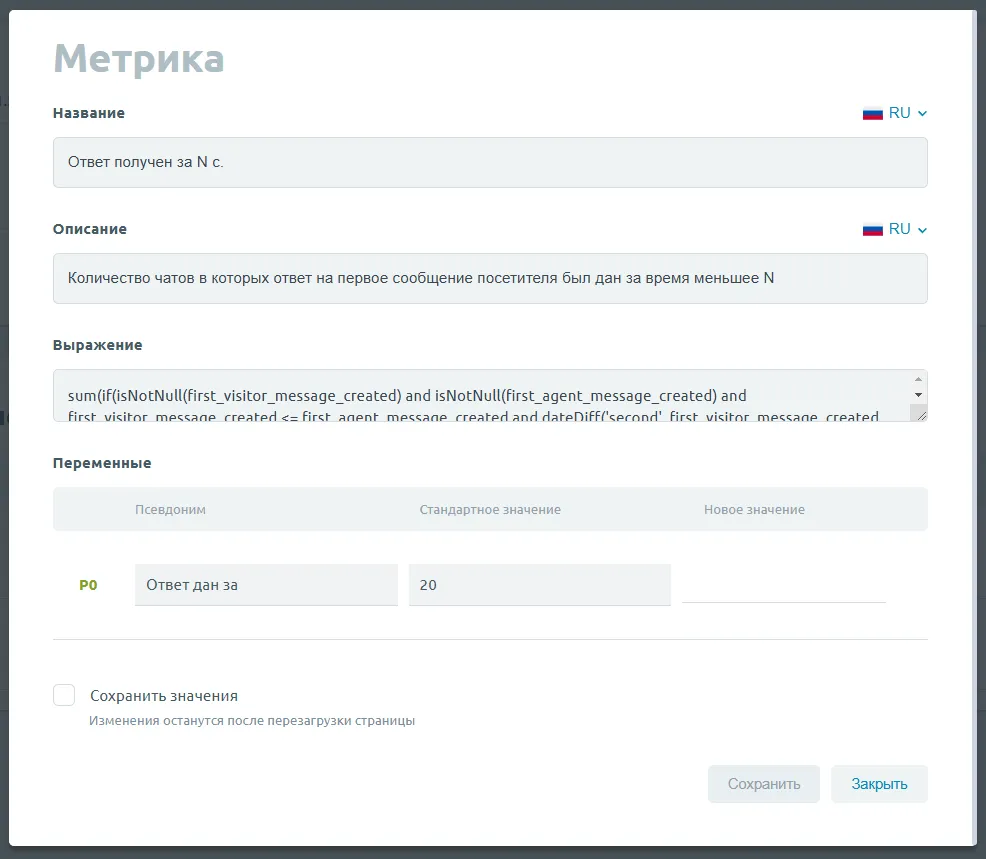Click the empty Новое значение input for P0
Screen dimensions: 986x859
click(x=783, y=584)
